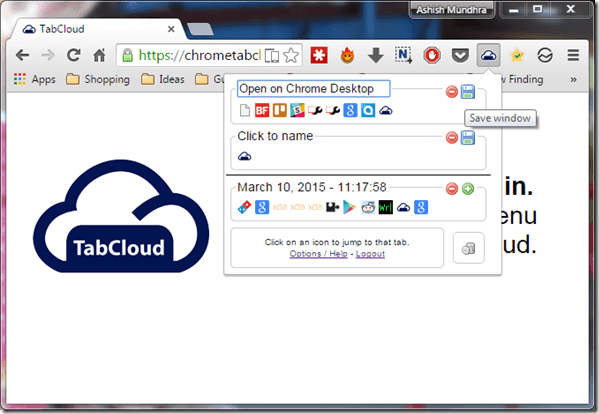This screenshot has width=599, height=414.
Task: Restore the March 10, 2015 saved window
Action: click(468, 188)
